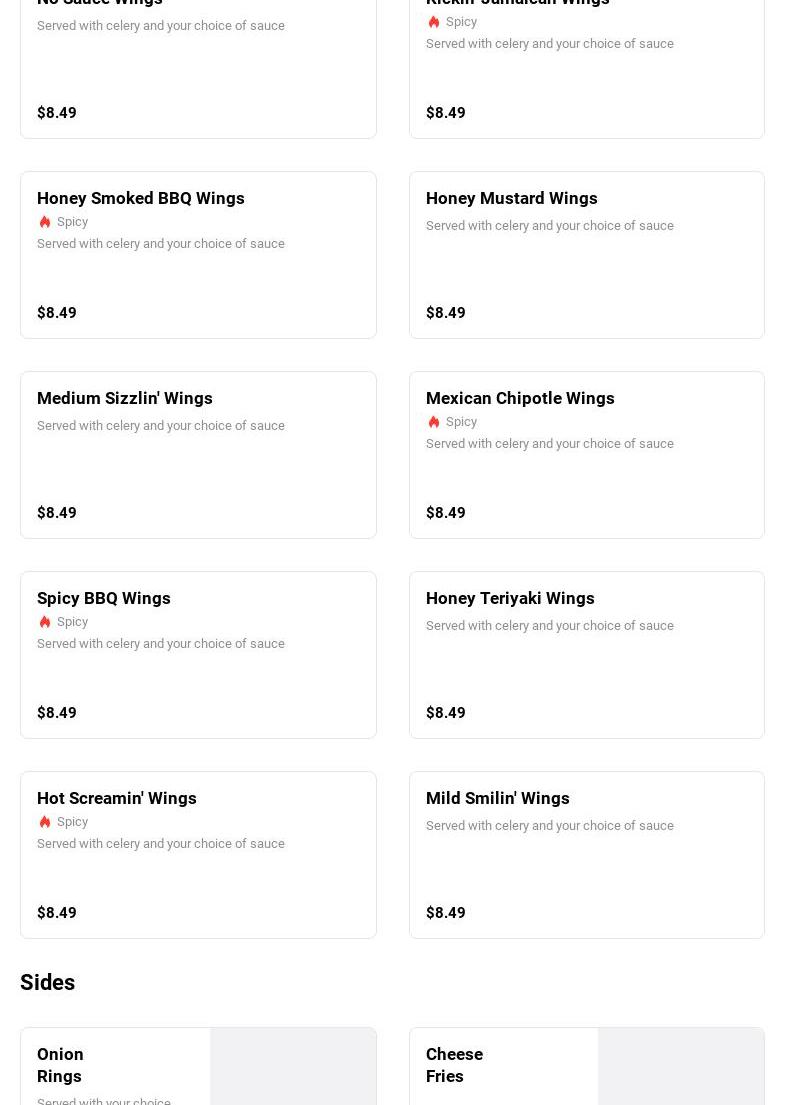Choose Mexican Chipotle Wings title
This screenshot has height=1105, width=785.
(520, 398)
